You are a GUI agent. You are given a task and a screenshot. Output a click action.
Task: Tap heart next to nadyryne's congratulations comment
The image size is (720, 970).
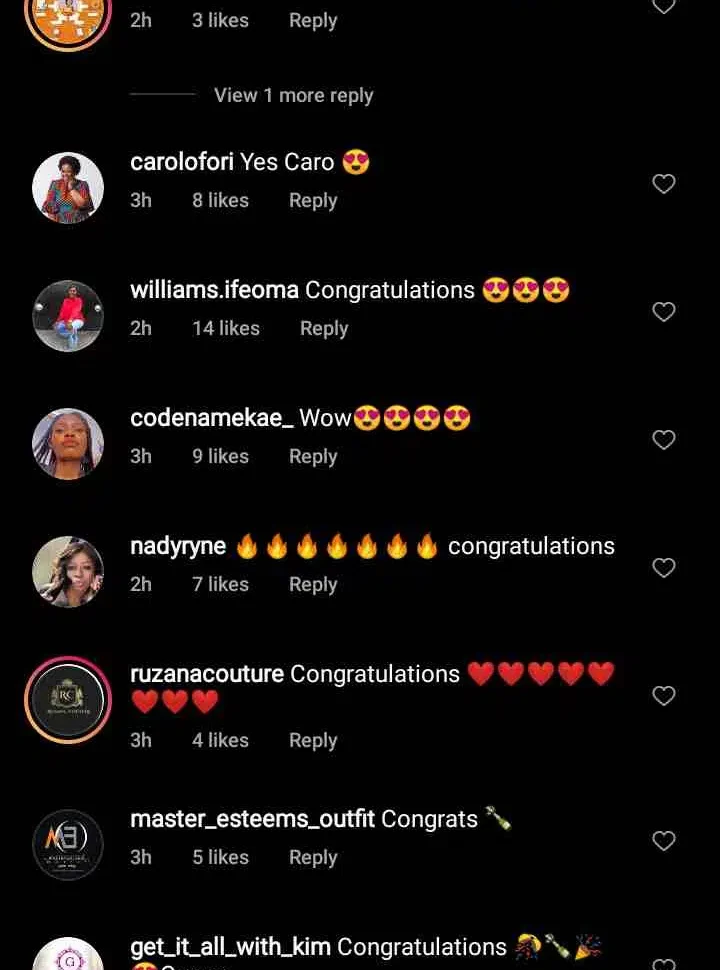coord(664,568)
